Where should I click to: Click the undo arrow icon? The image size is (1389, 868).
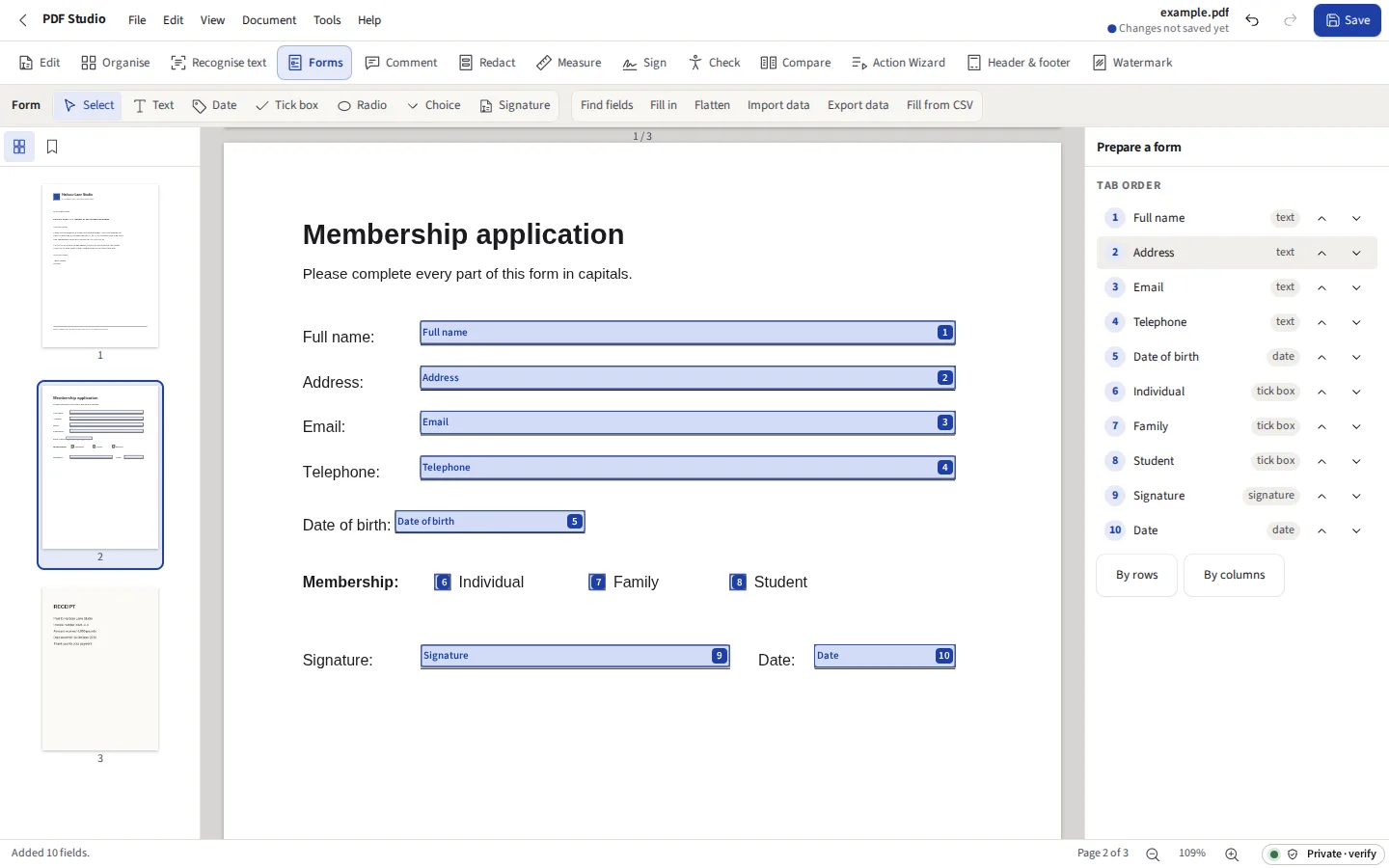tap(1252, 20)
